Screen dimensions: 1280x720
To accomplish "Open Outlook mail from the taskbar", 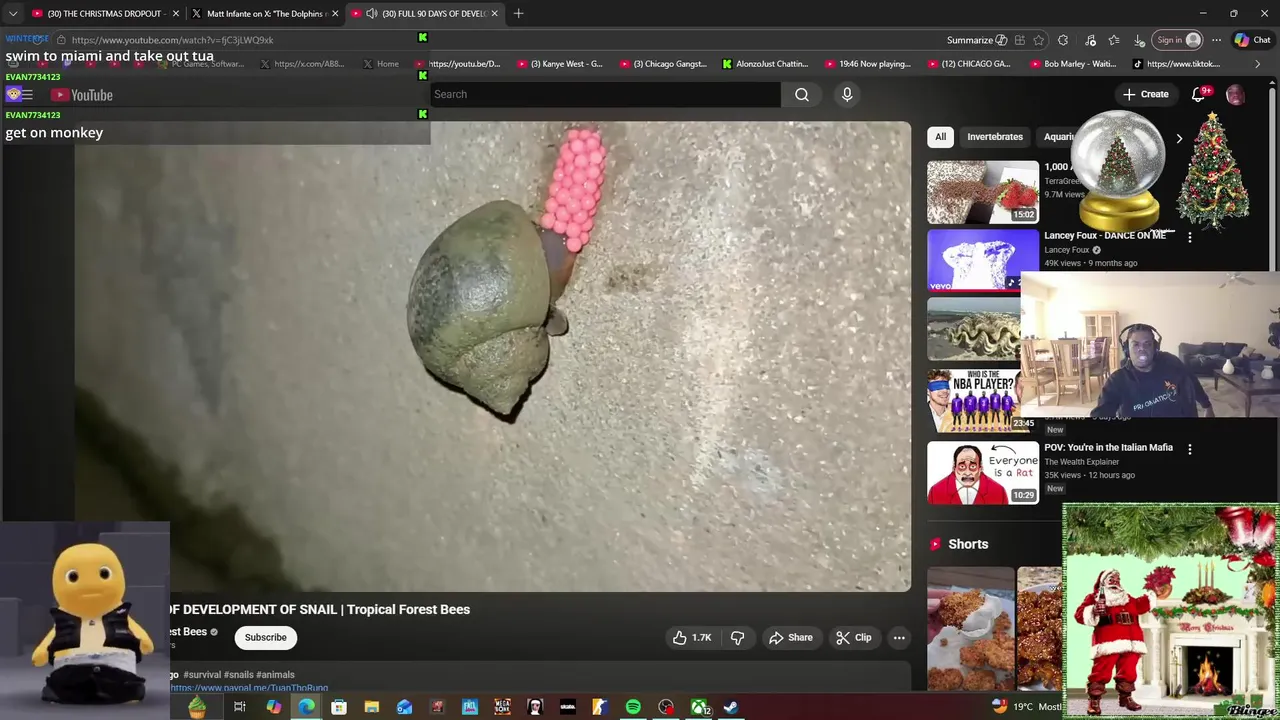I will click(404, 707).
